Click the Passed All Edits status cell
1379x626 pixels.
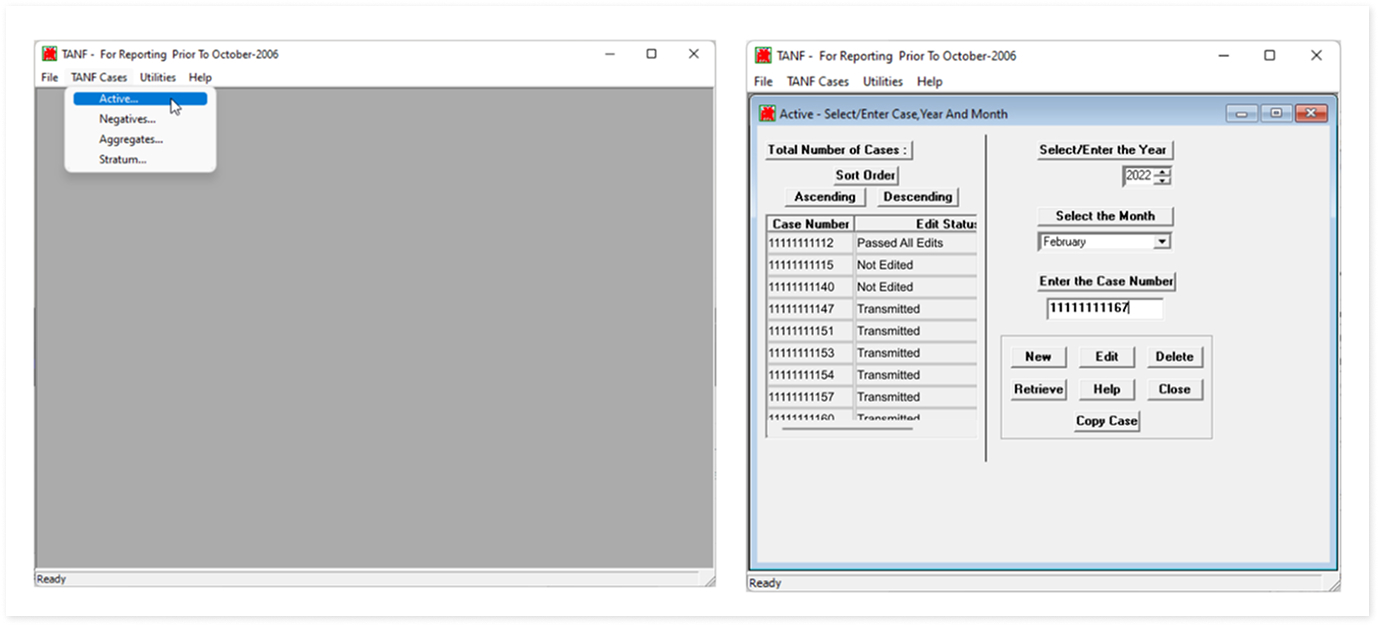[x=916, y=243]
